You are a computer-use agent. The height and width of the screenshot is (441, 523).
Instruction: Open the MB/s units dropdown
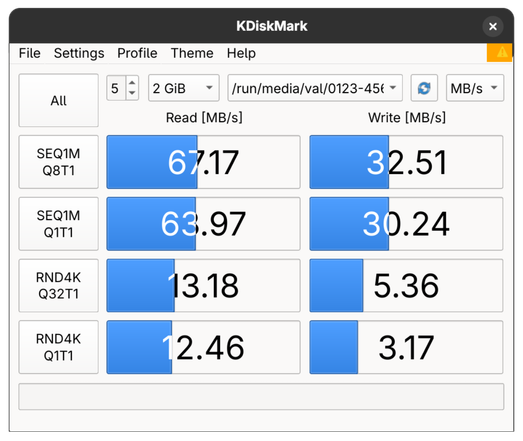(475, 88)
